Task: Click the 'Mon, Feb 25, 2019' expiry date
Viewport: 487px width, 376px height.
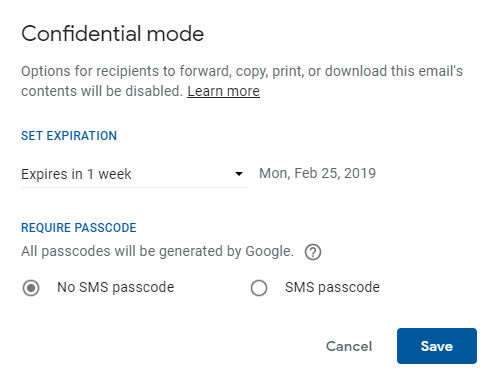Action: tap(317, 173)
